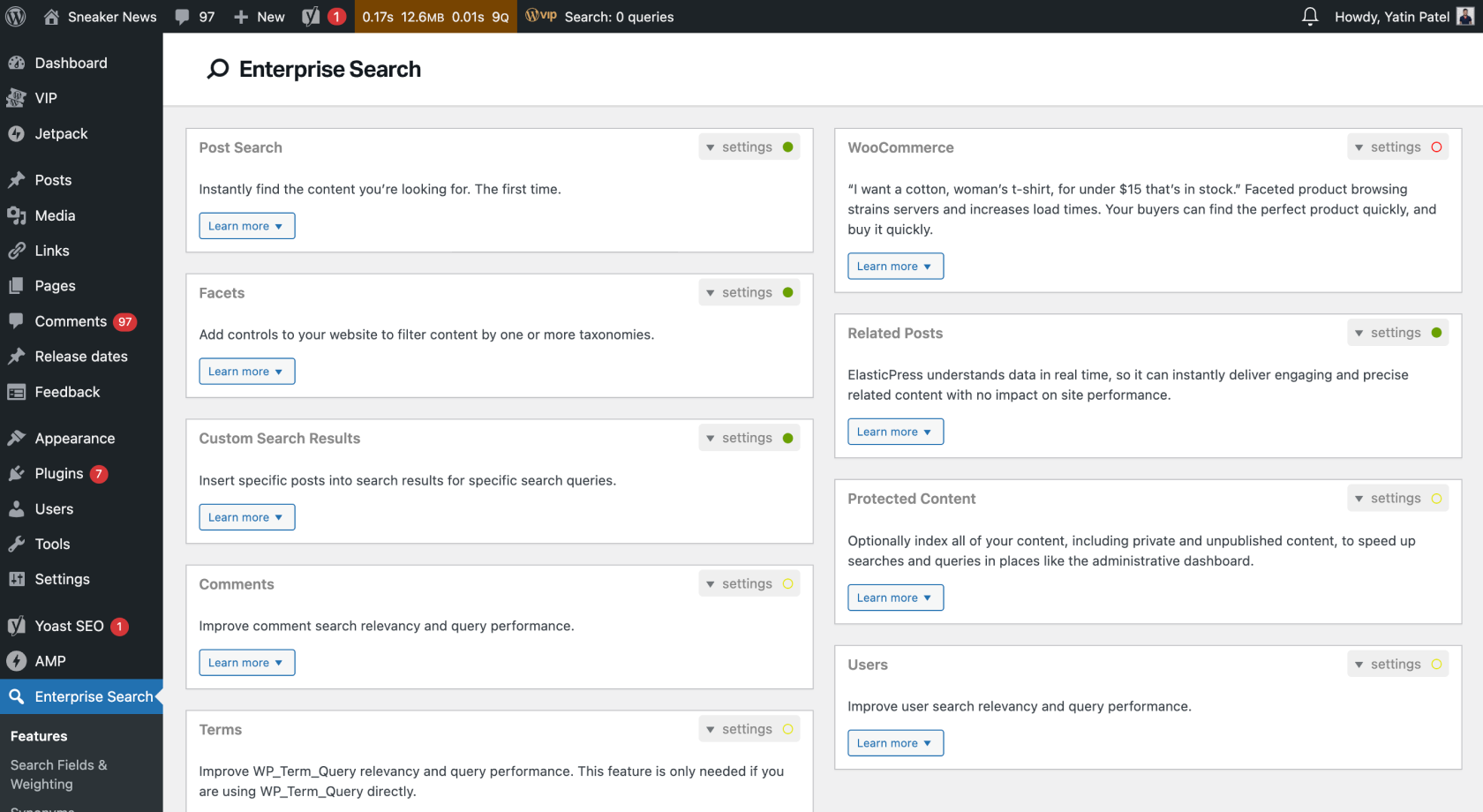Open the Plugins menu in sidebar
The image size is (1483, 812).
click(x=58, y=474)
